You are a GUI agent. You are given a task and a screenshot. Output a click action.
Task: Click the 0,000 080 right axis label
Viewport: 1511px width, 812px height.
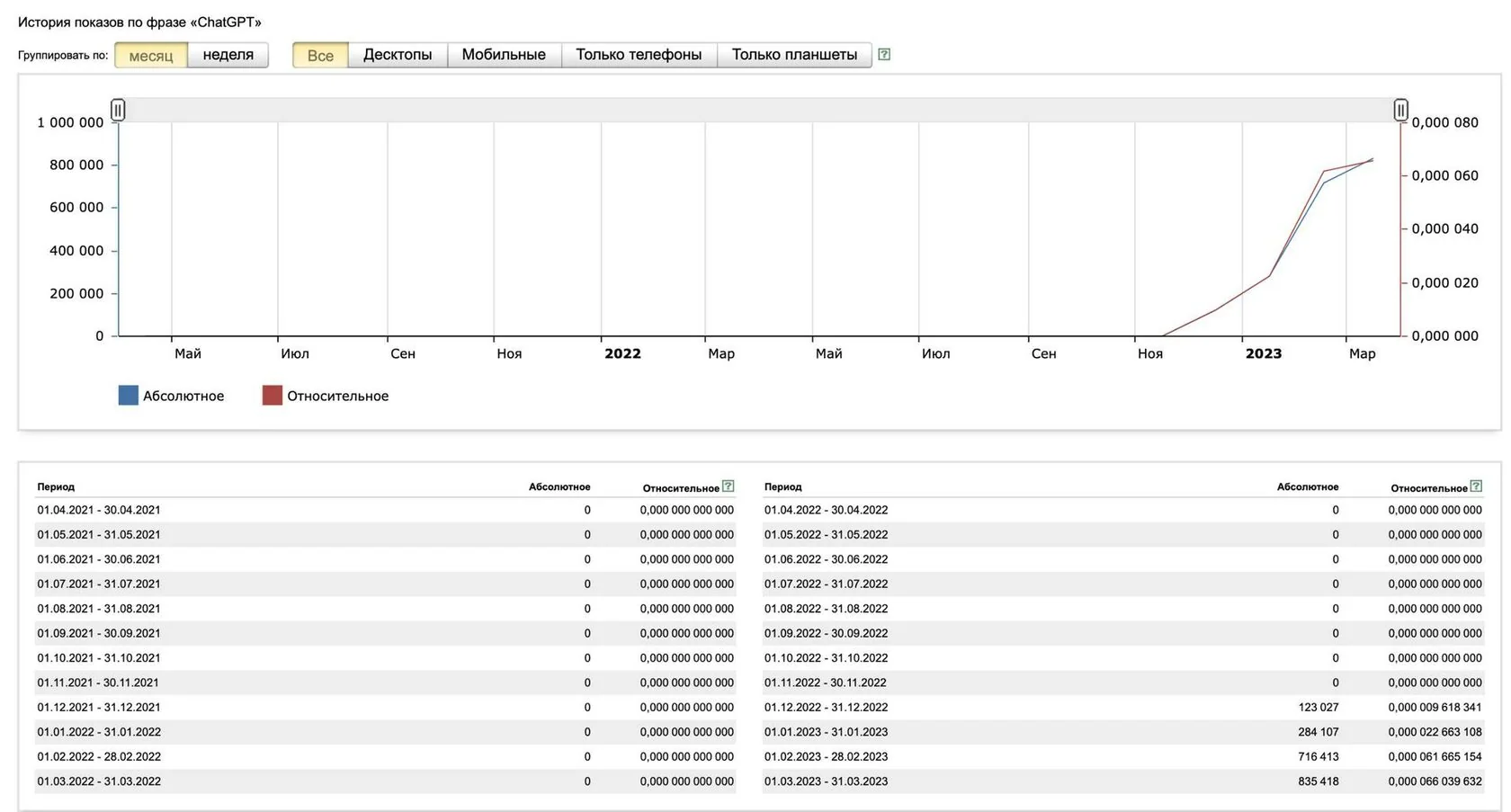1444,122
